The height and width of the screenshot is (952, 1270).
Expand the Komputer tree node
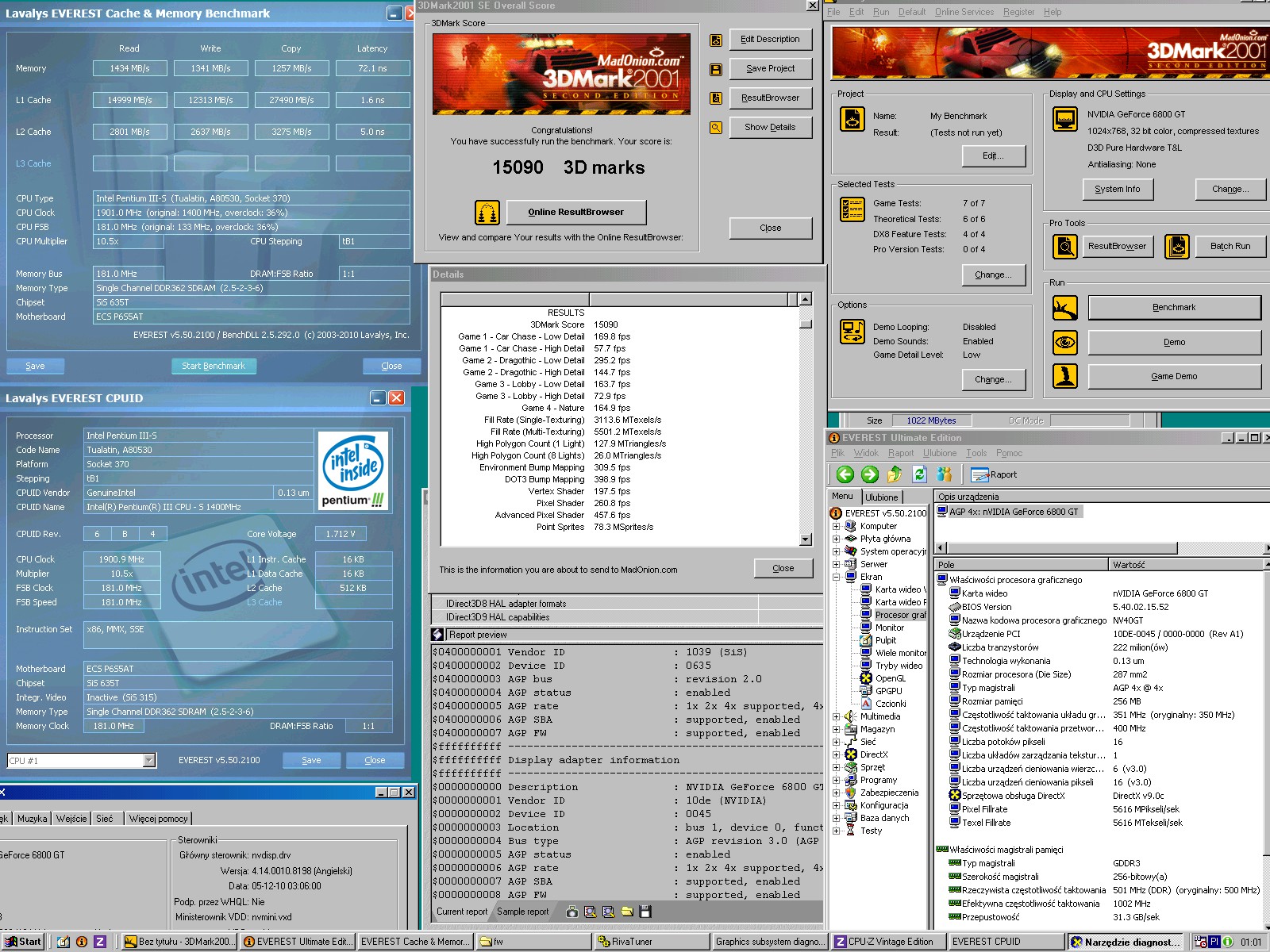(836, 526)
